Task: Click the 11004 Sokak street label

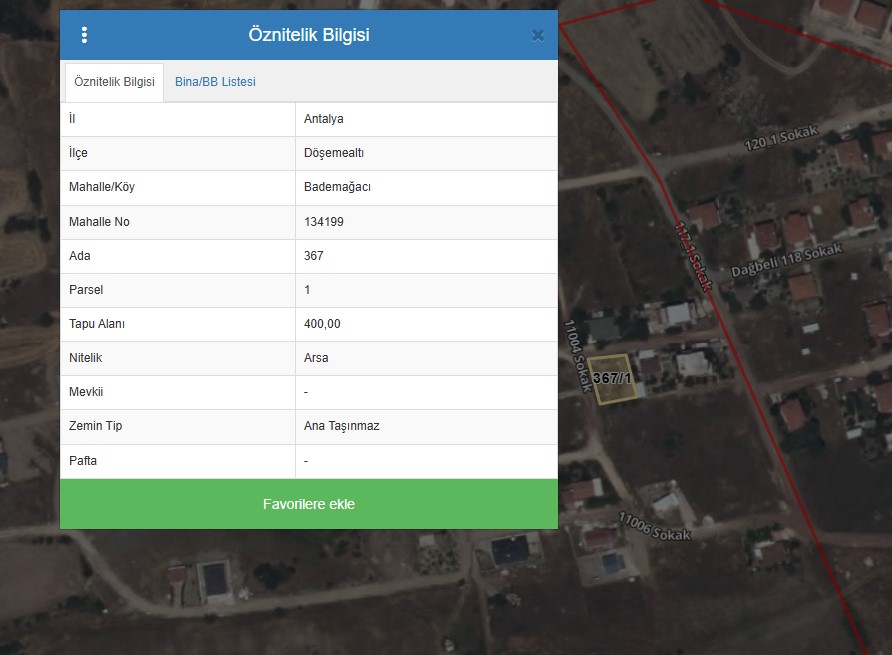Action: [x=575, y=356]
